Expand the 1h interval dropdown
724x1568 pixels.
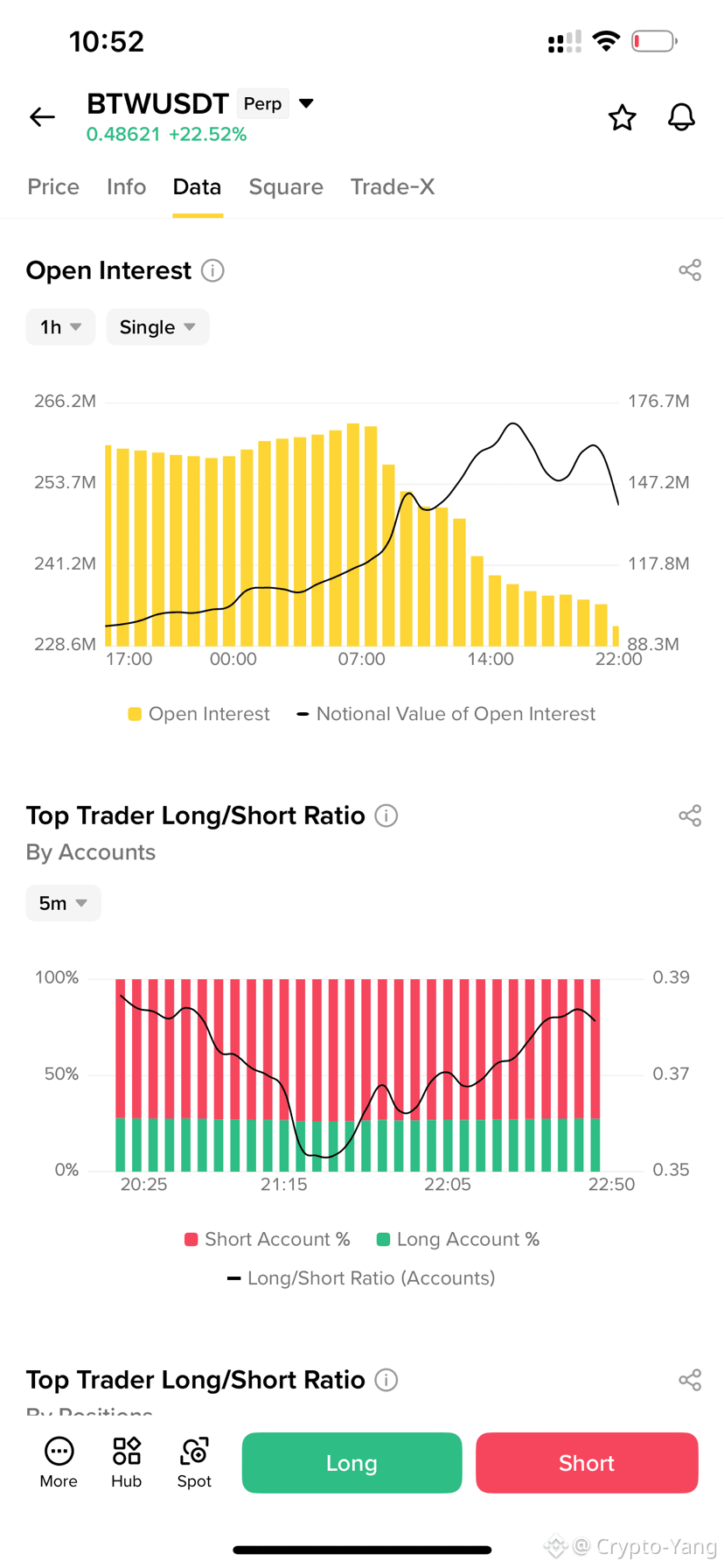pos(60,327)
